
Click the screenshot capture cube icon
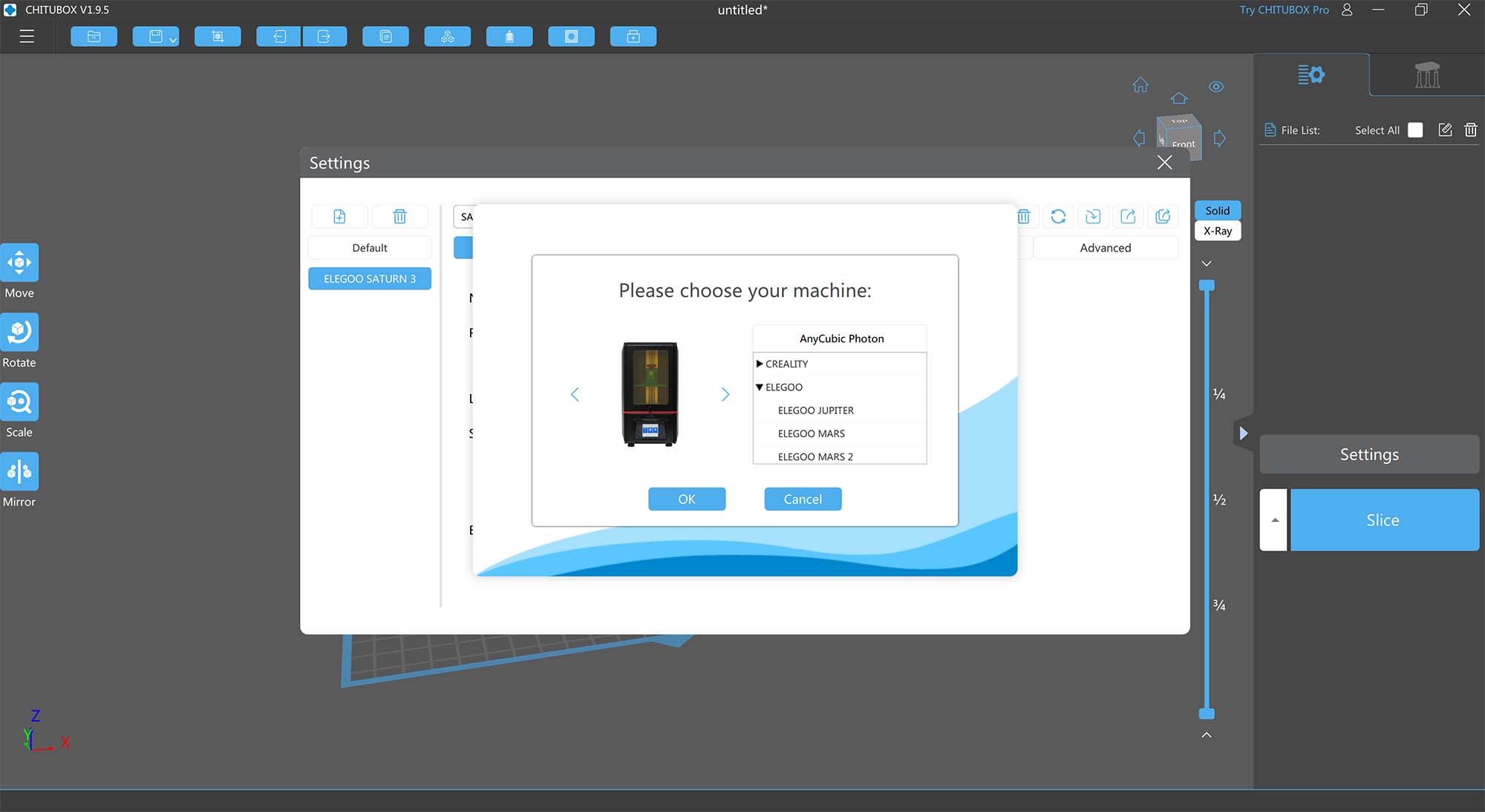tap(218, 36)
